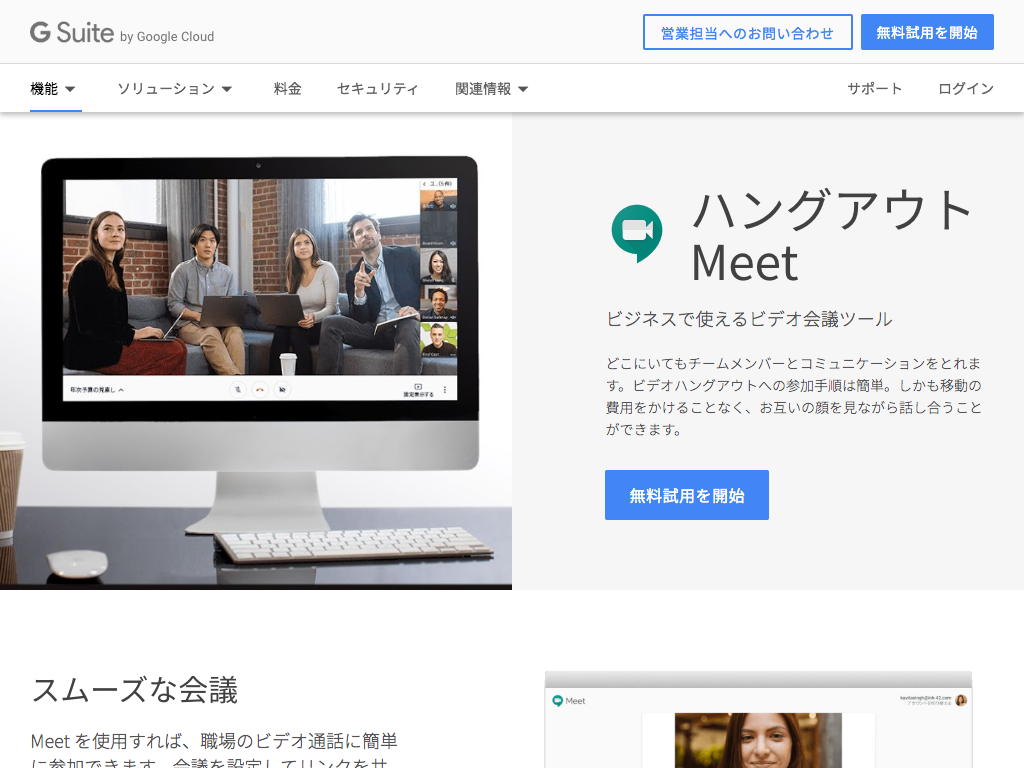The image size is (1024, 768).
Task: Click the hero 無料試用を開始 button below description
Action: pyautogui.click(x=687, y=495)
